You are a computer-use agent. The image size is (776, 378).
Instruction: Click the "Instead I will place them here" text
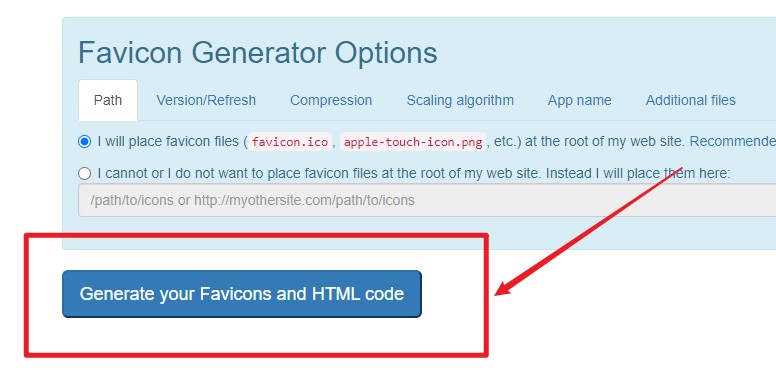coord(638,174)
